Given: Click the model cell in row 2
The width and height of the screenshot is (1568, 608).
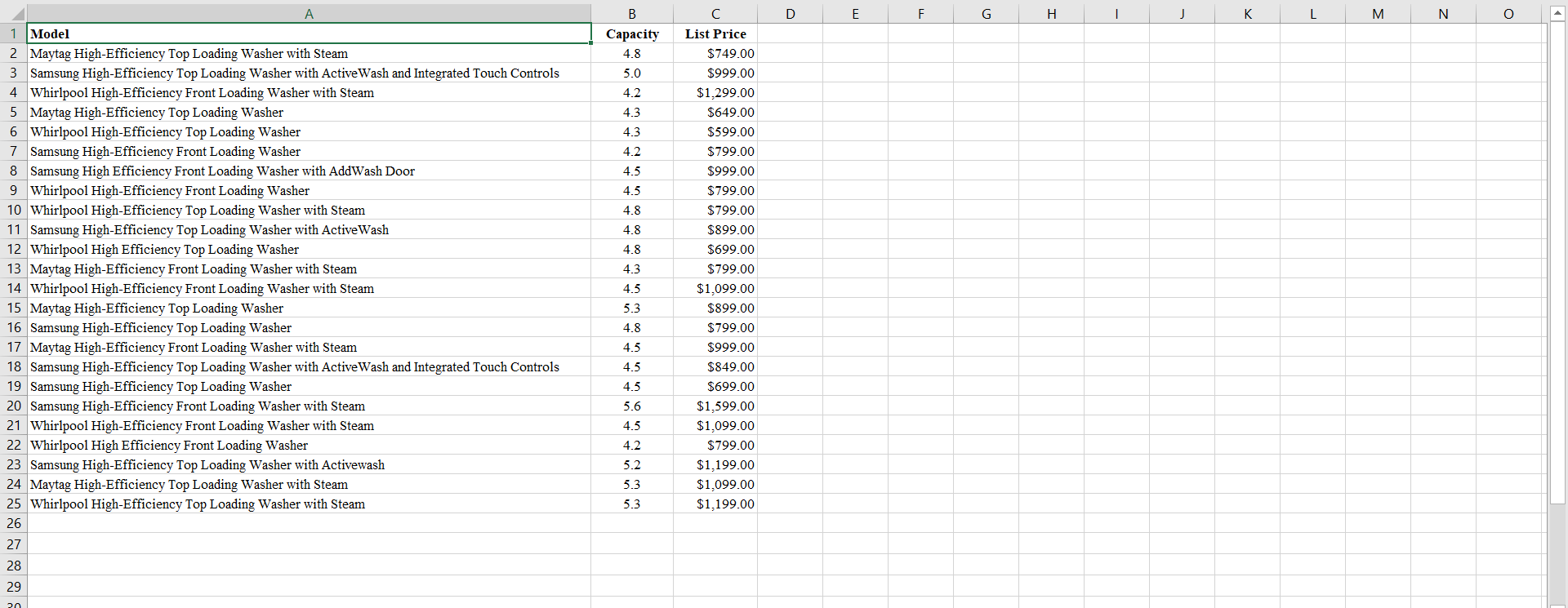Looking at the screenshot, I should click(309, 53).
